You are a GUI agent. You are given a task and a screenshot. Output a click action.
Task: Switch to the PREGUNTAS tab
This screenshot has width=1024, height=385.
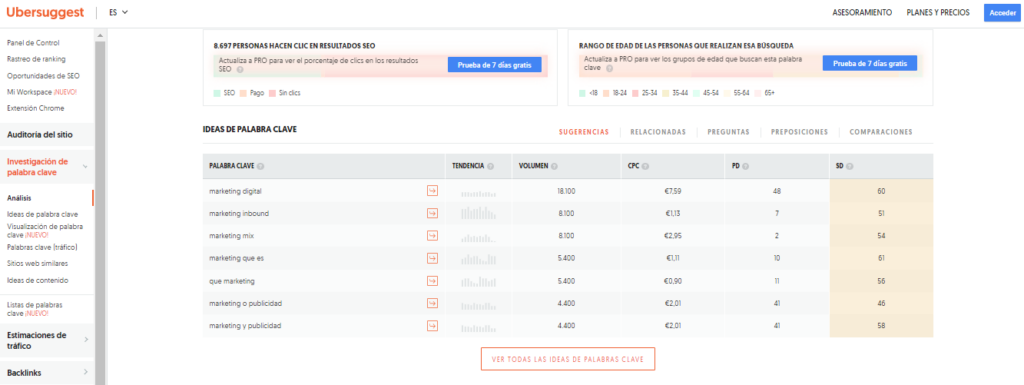[x=728, y=132]
